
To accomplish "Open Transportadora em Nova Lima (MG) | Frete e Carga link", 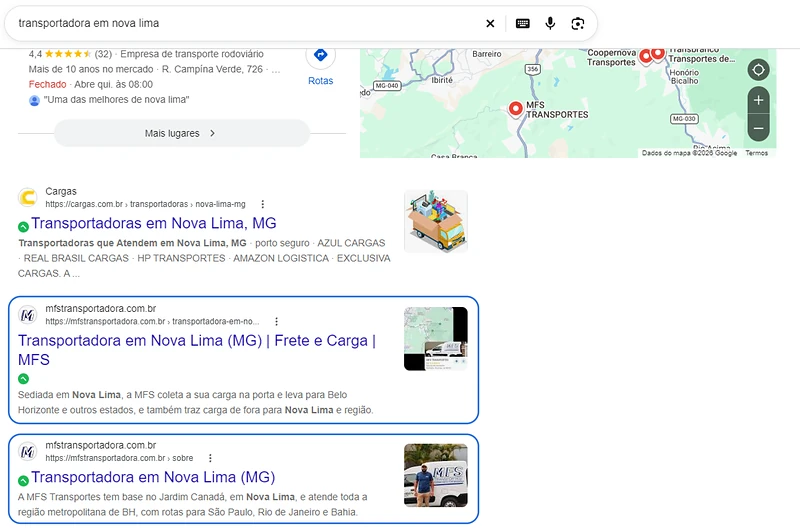I will tap(197, 350).
